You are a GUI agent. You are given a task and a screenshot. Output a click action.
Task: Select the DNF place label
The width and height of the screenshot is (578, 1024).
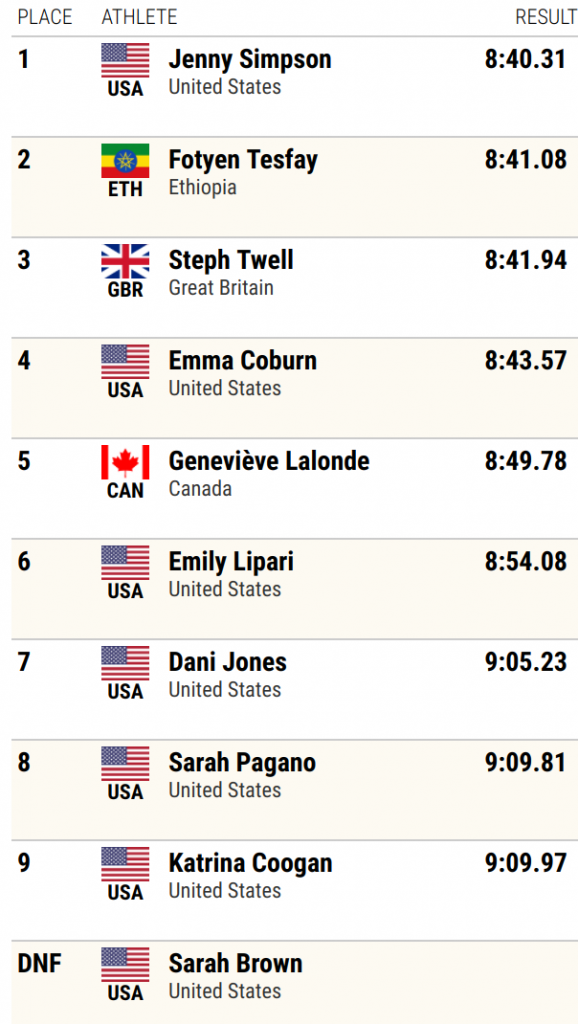pyautogui.click(x=40, y=964)
